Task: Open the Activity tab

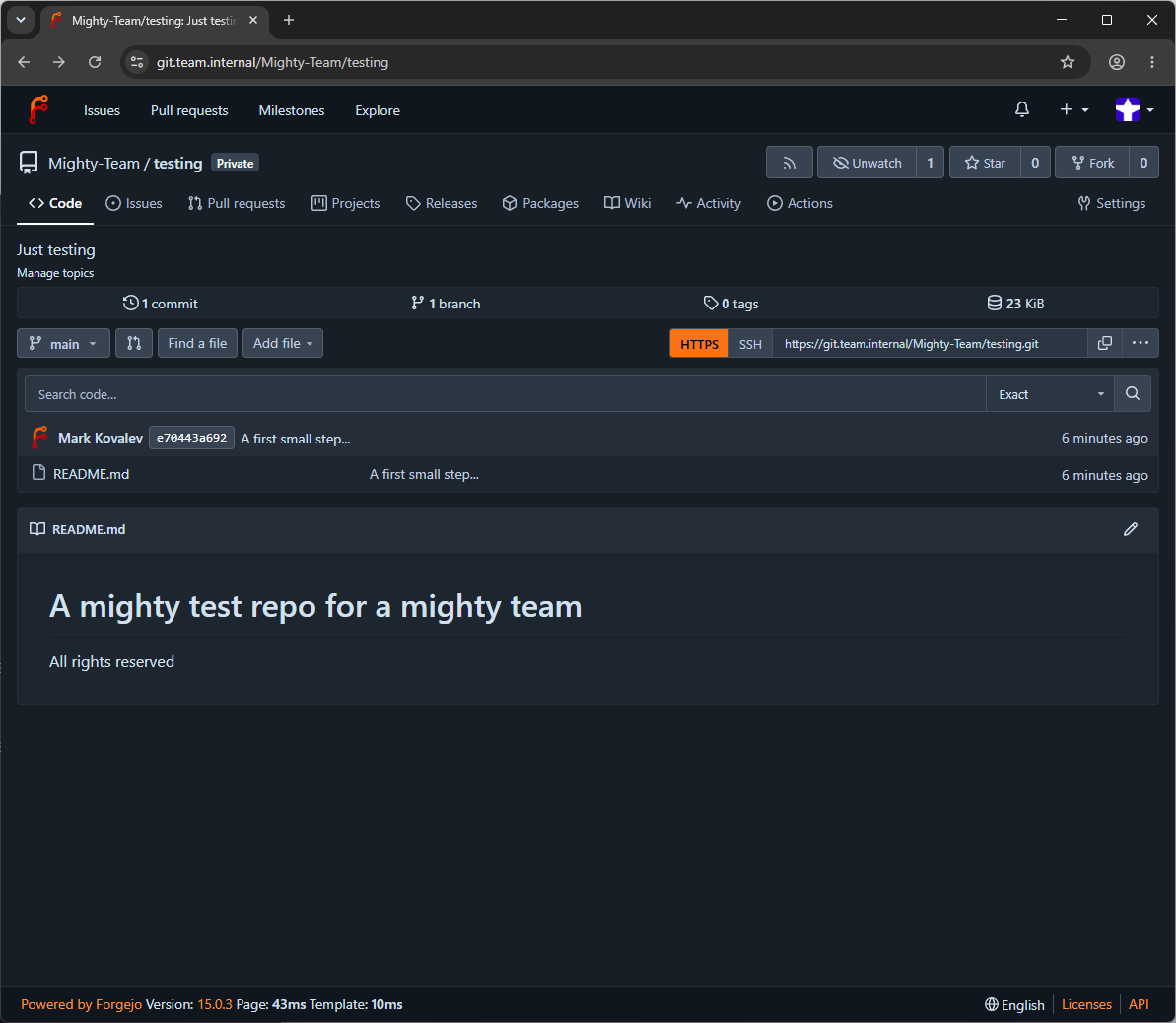Action: (x=709, y=203)
